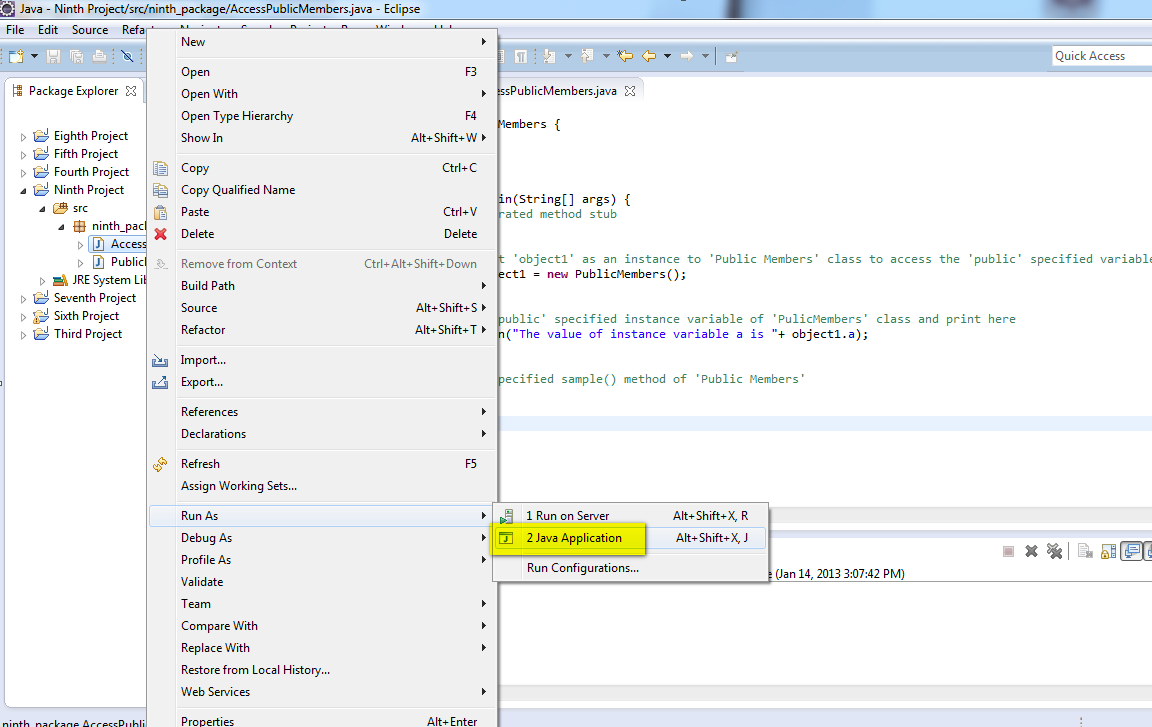The width and height of the screenshot is (1152, 727).
Task: Choose Open With in context menu
Action: (x=323, y=94)
